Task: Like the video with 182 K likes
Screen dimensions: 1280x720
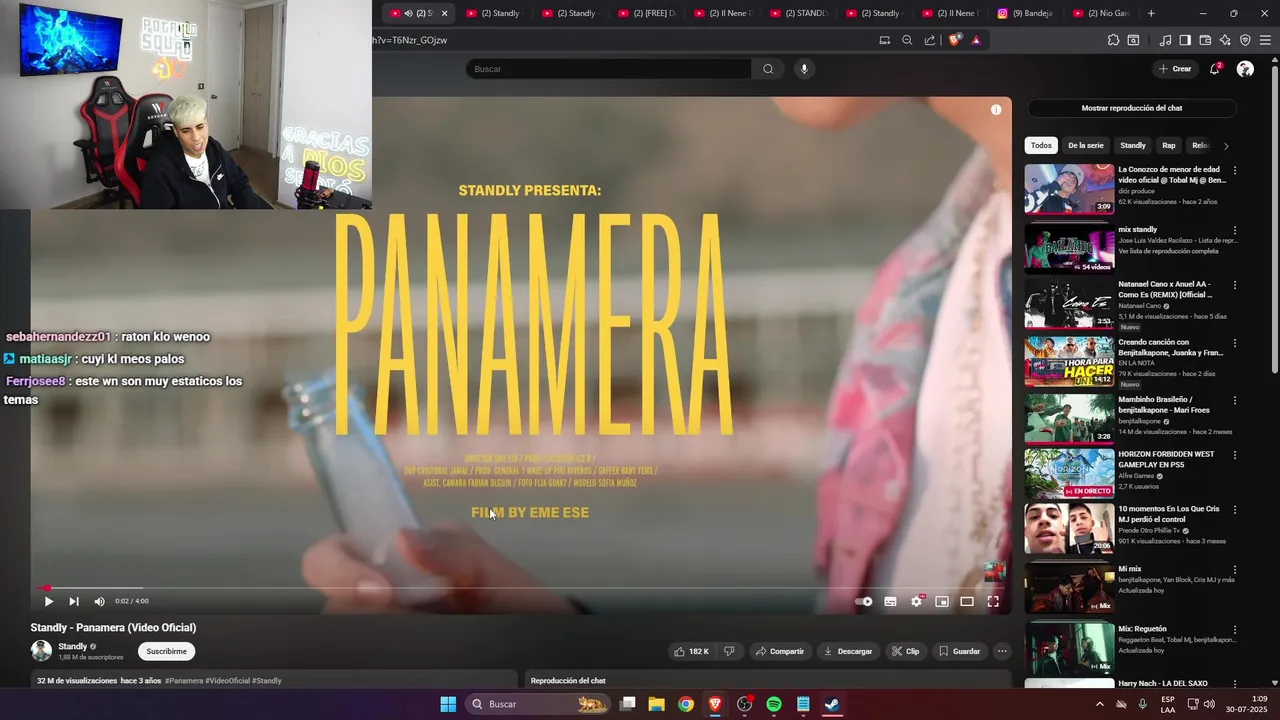Action: (691, 651)
